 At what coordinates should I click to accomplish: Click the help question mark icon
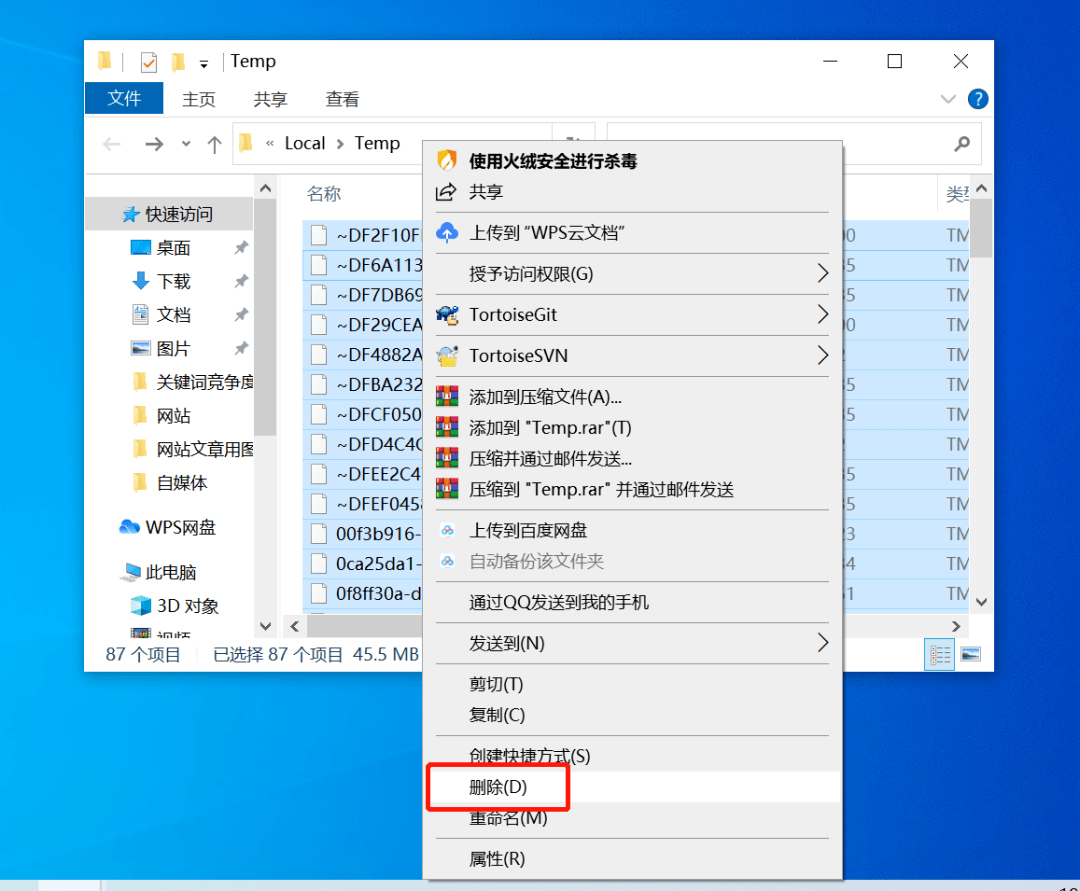click(977, 99)
